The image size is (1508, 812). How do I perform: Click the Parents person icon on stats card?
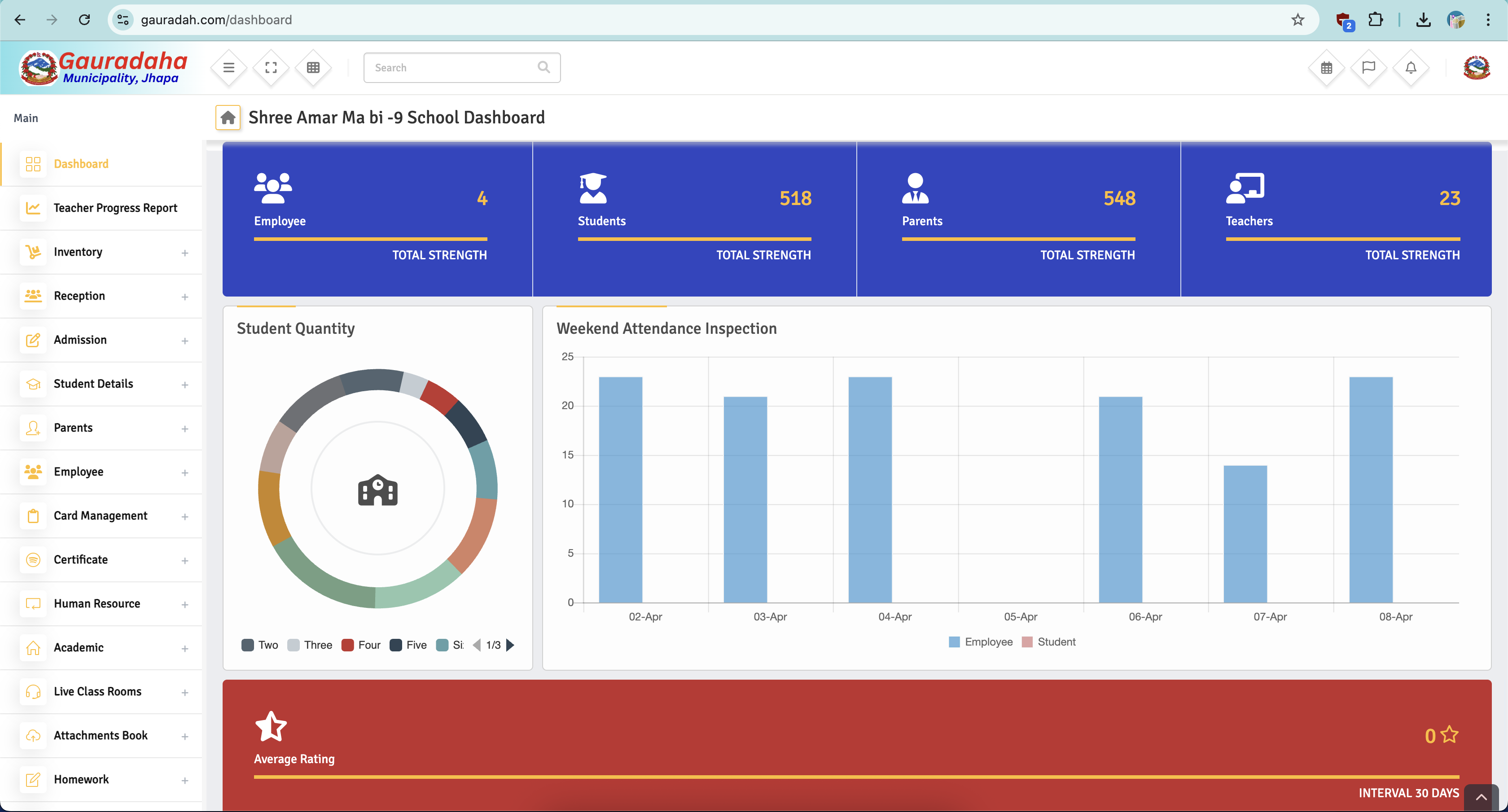coord(915,188)
